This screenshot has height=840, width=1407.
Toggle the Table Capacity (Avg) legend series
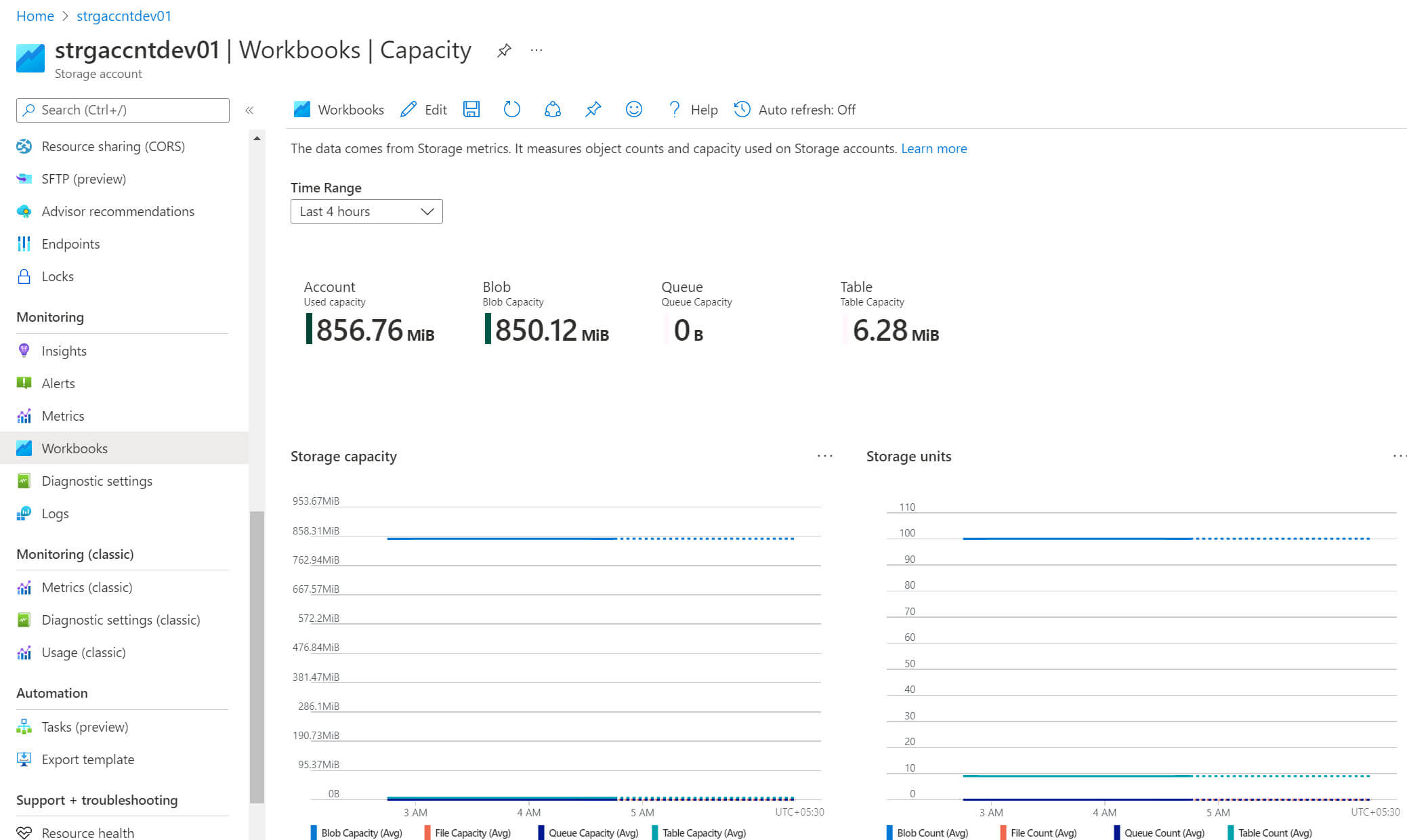pyautogui.click(x=703, y=833)
